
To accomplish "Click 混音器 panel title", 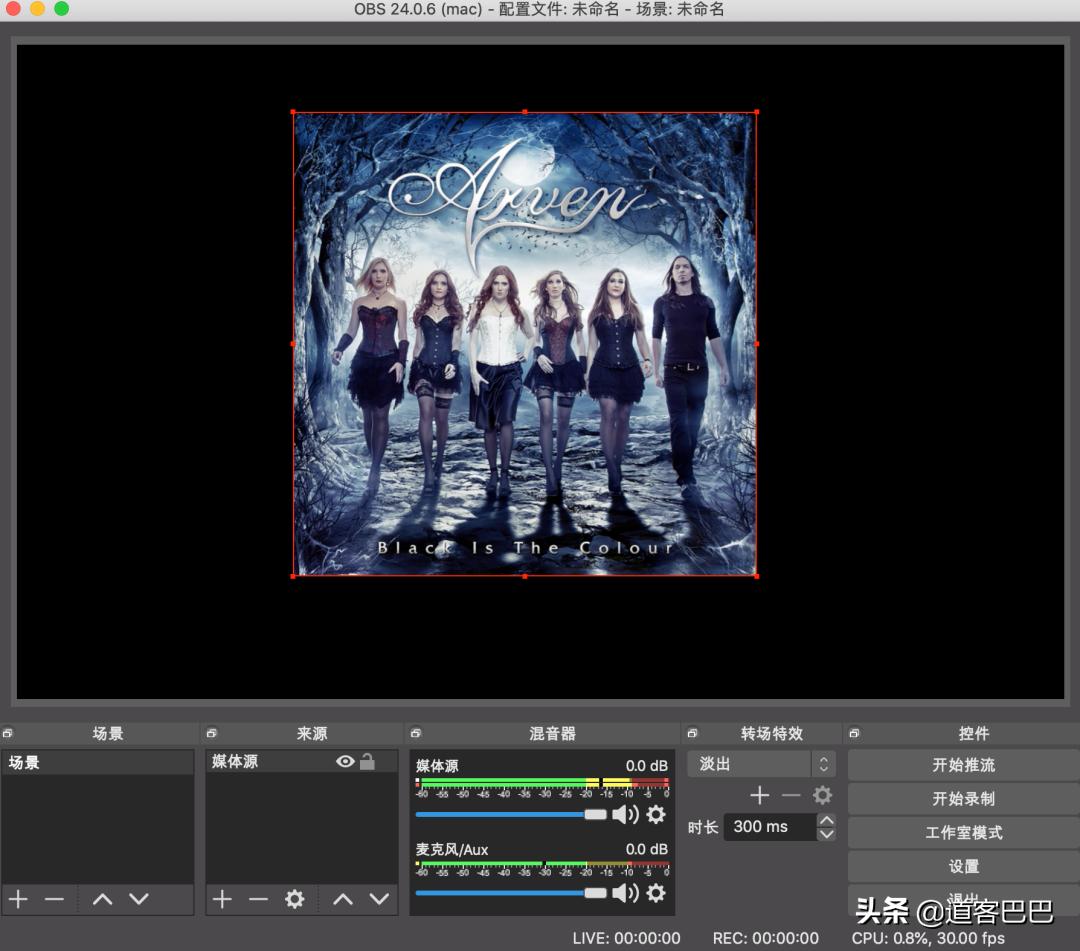I will (x=552, y=733).
